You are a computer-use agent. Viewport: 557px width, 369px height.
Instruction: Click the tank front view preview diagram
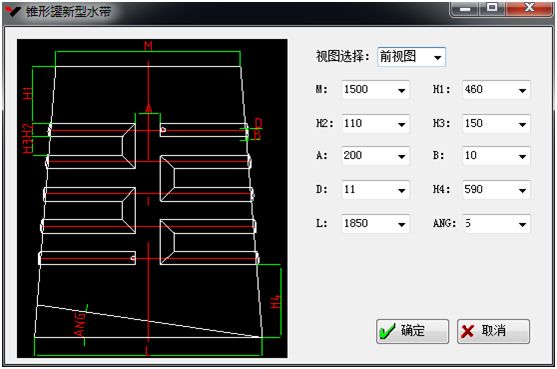[152, 198]
